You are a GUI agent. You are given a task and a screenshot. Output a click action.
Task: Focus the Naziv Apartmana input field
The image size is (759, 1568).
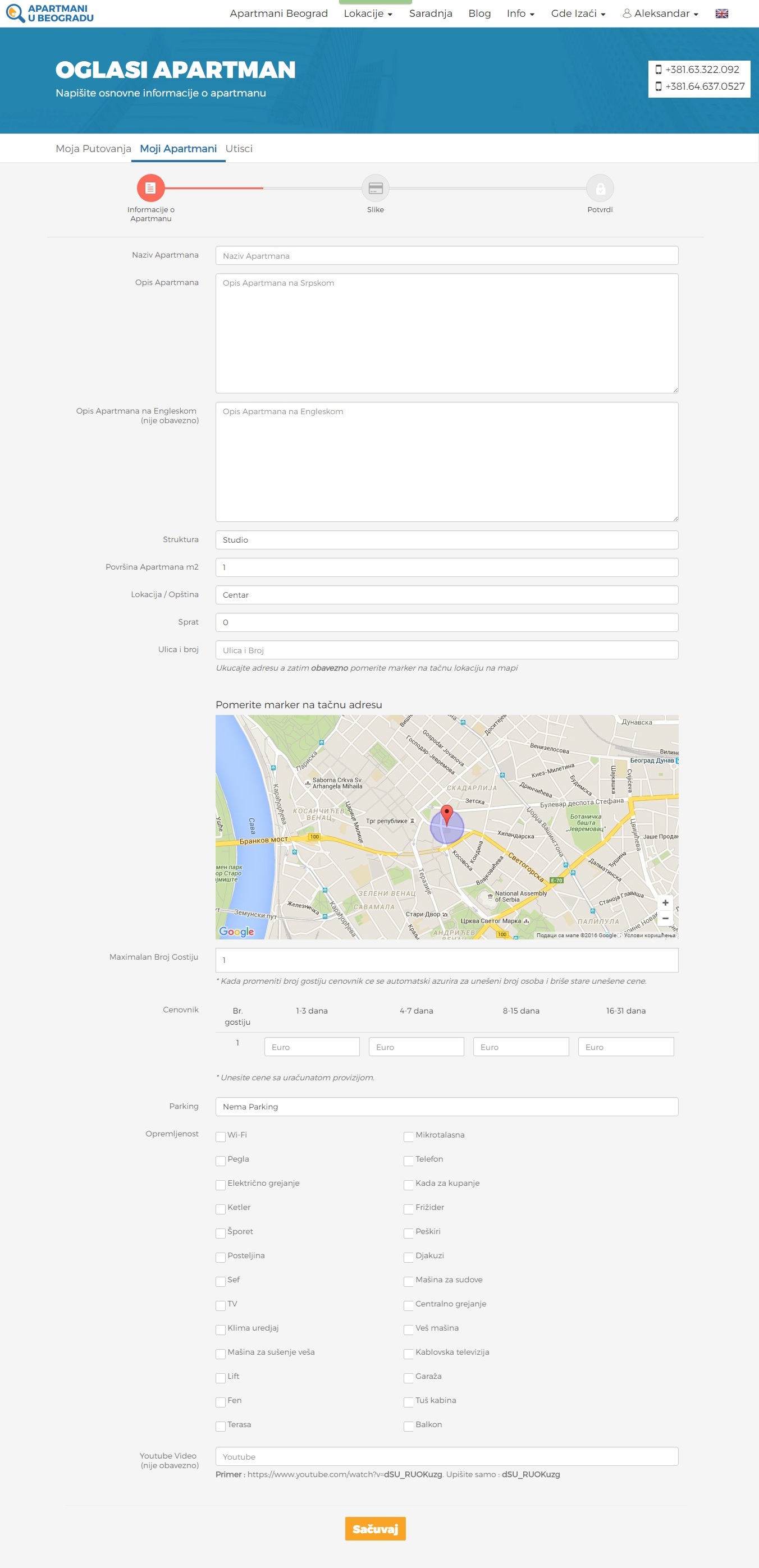(x=446, y=256)
